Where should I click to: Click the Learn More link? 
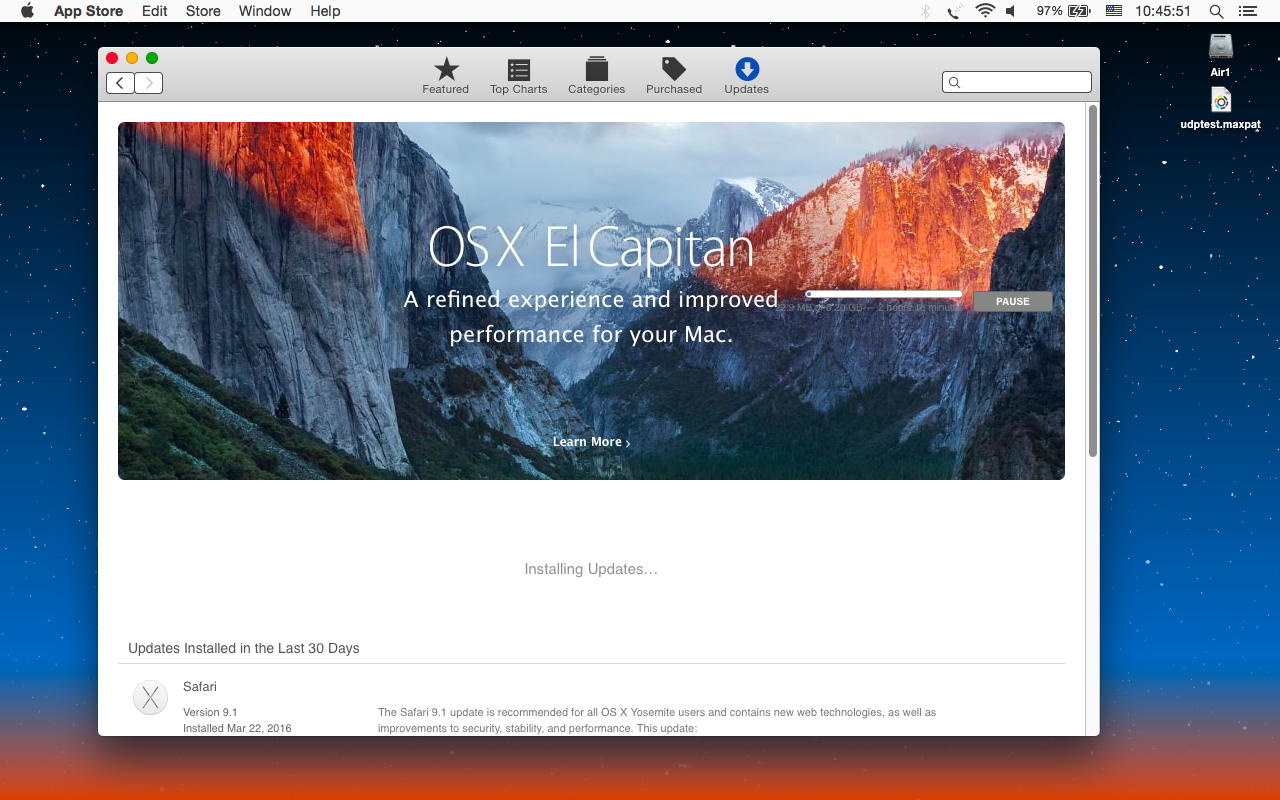point(591,442)
